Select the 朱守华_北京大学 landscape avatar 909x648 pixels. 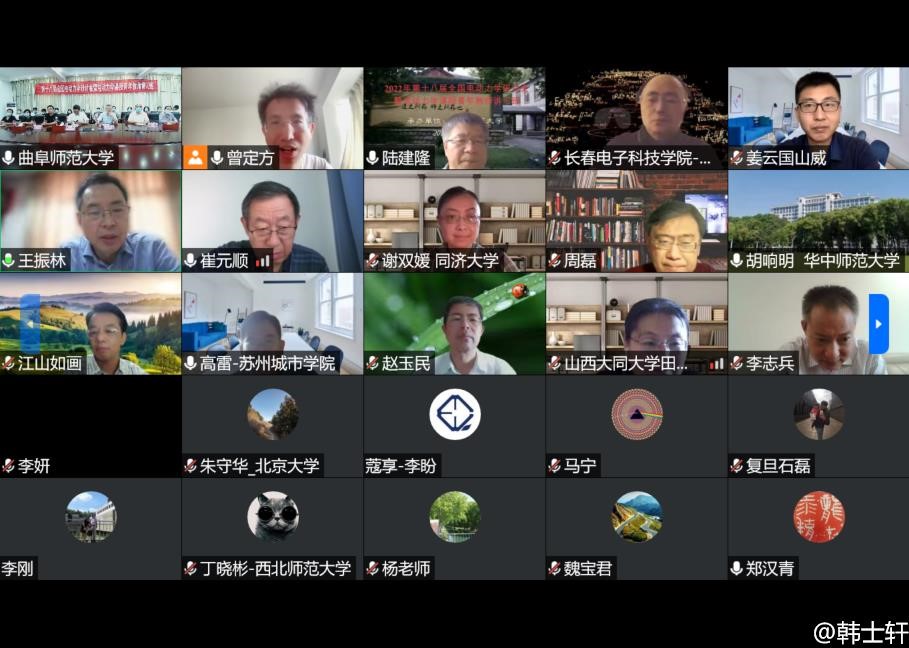tap(273, 414)
